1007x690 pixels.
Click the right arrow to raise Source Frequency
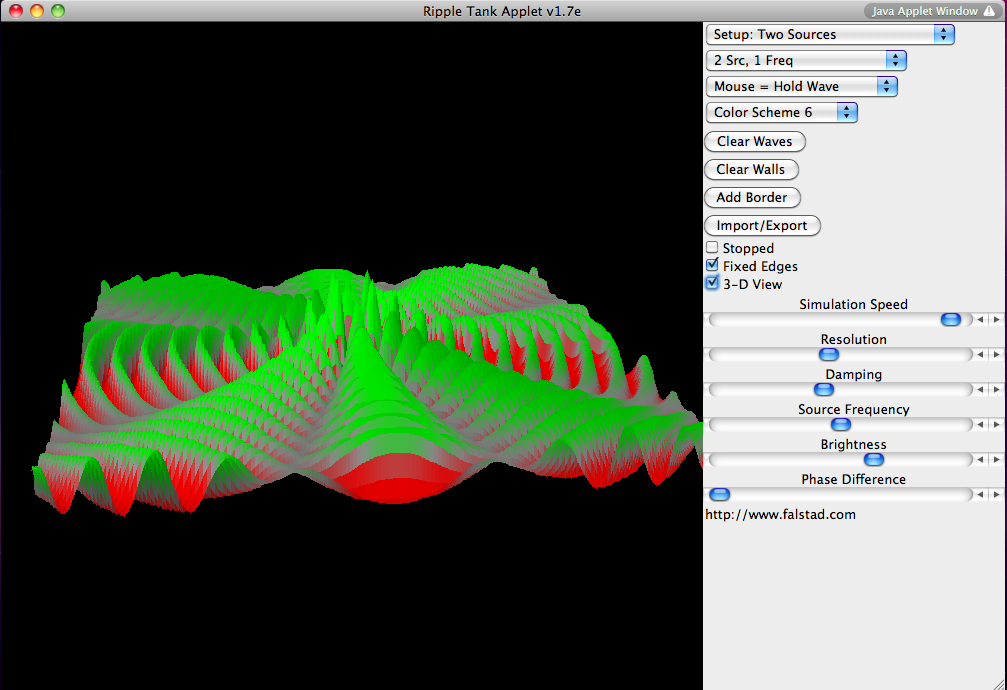click(996, 424)
